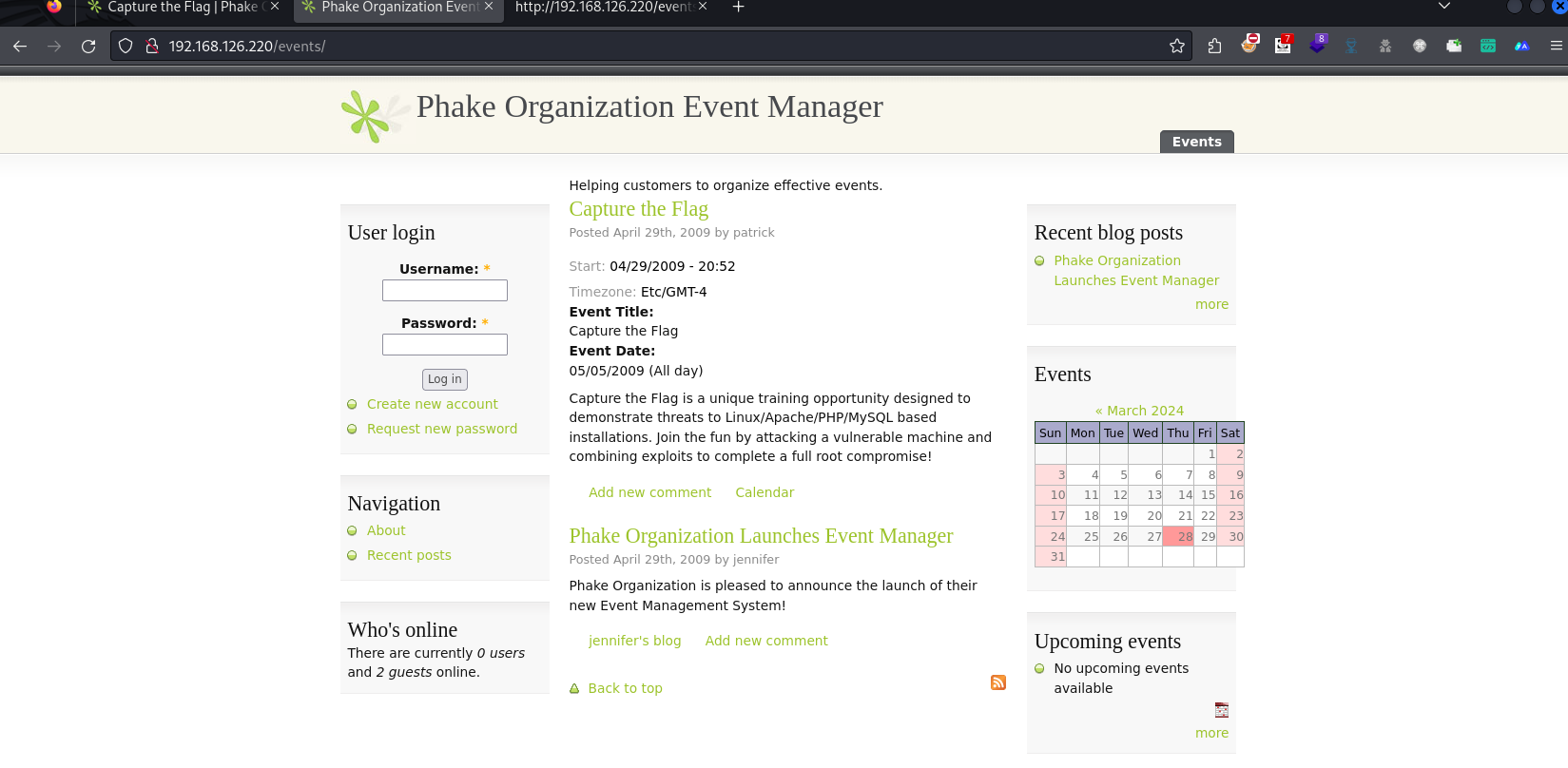This screenshot has height=768, width=1568.
Task: Close the 'Phake Organization Event' tab
Action: [x=489, y=7]
